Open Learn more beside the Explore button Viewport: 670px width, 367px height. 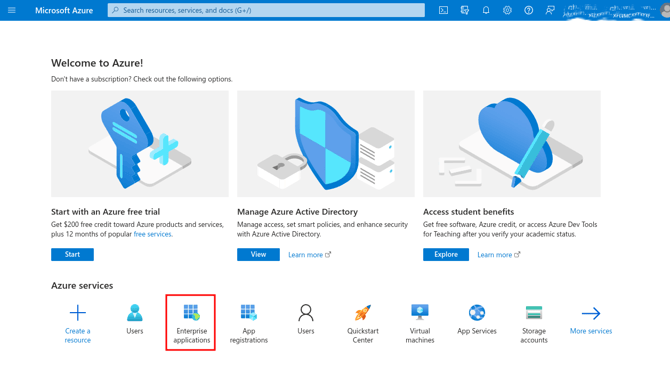498,255
